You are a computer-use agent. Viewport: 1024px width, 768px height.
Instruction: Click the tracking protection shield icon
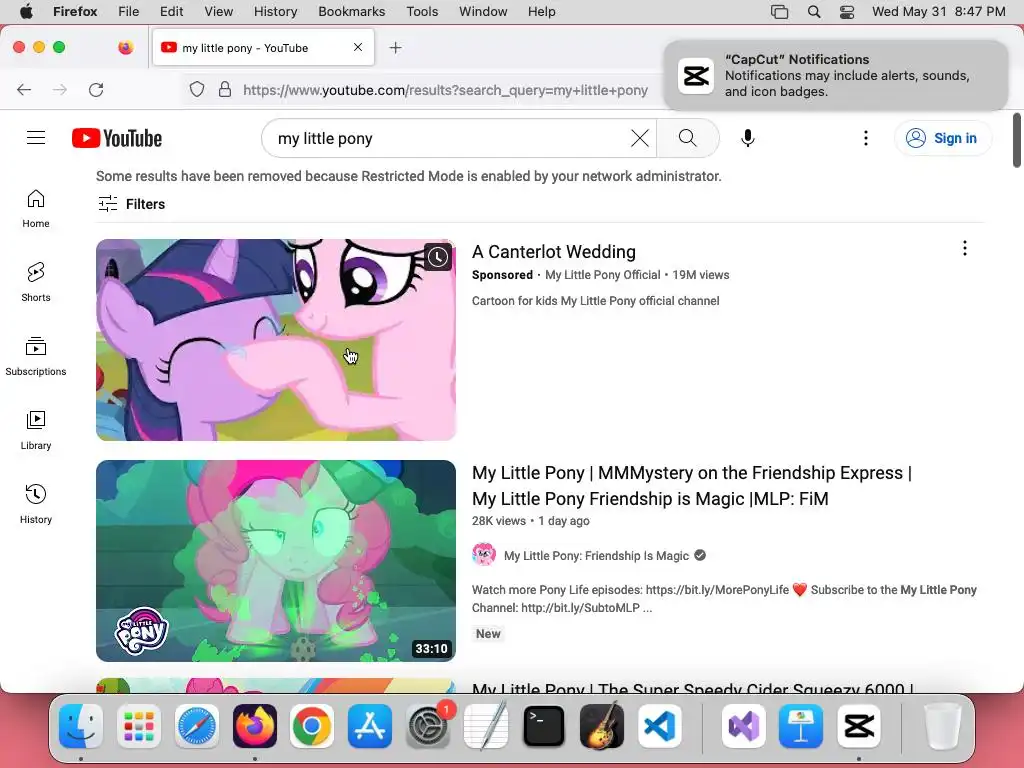pyautogui.click(x=197, y=89)
